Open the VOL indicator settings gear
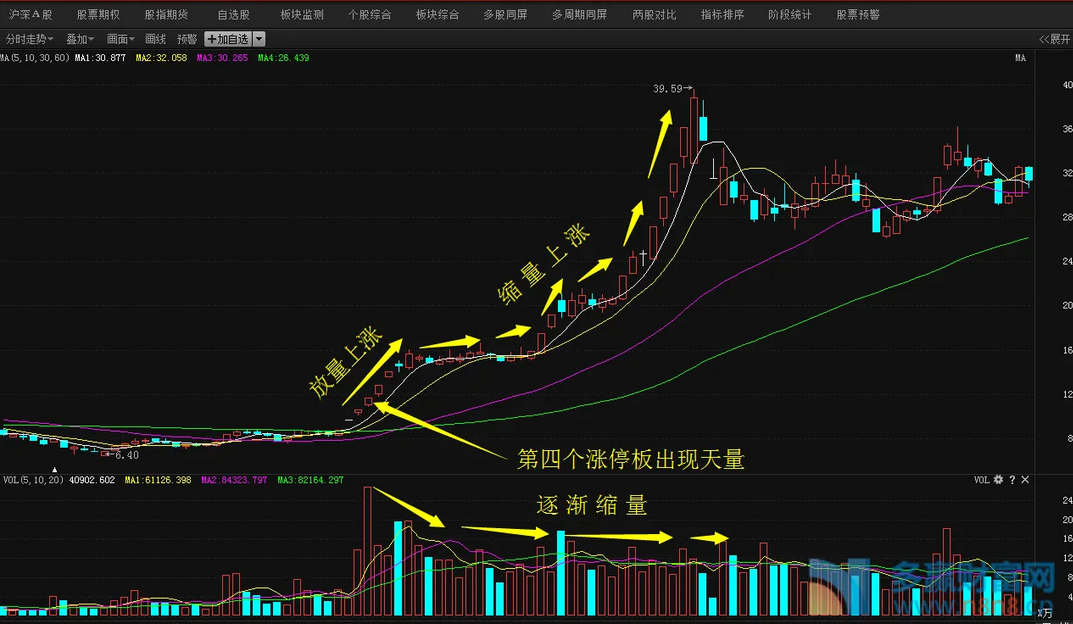This screenshot has height=624, width=1073. tap(998, 480)
